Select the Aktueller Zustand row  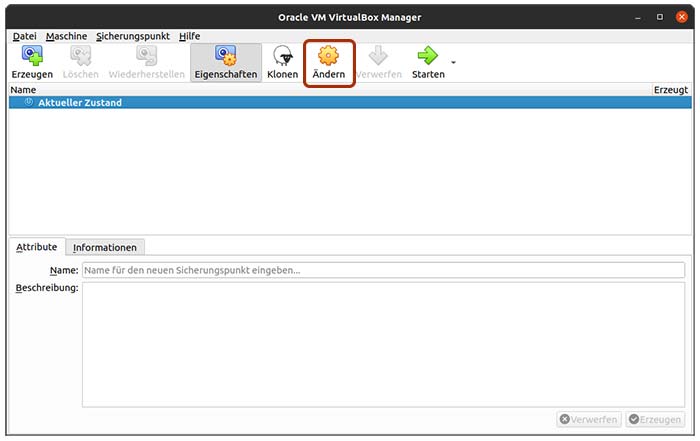[x=350, y=103]
